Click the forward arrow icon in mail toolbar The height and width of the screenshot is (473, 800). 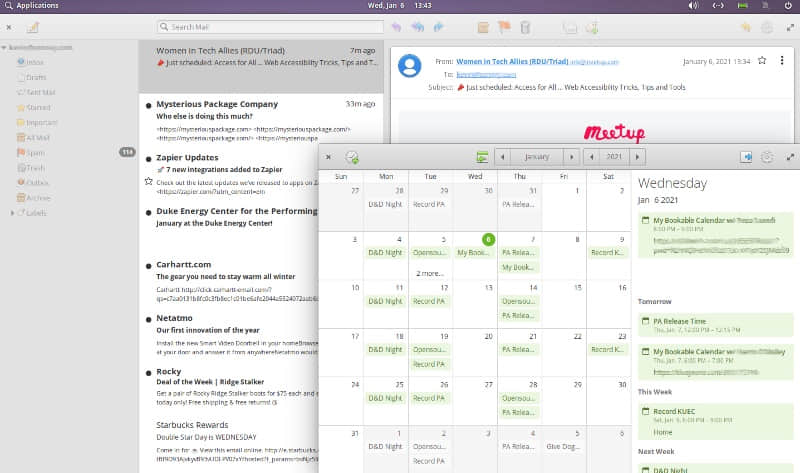point(439,27)
